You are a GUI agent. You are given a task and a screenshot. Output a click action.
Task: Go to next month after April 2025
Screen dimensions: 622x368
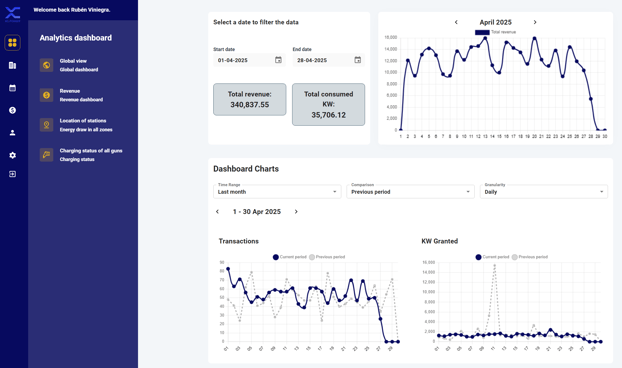tap(535, 22)
